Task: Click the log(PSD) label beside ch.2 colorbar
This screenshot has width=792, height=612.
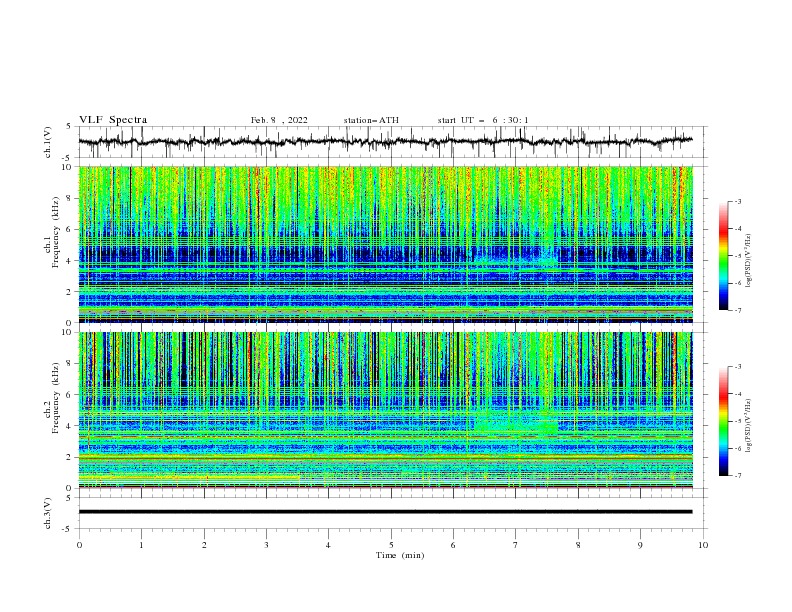Action: click(x=748, y=425)
